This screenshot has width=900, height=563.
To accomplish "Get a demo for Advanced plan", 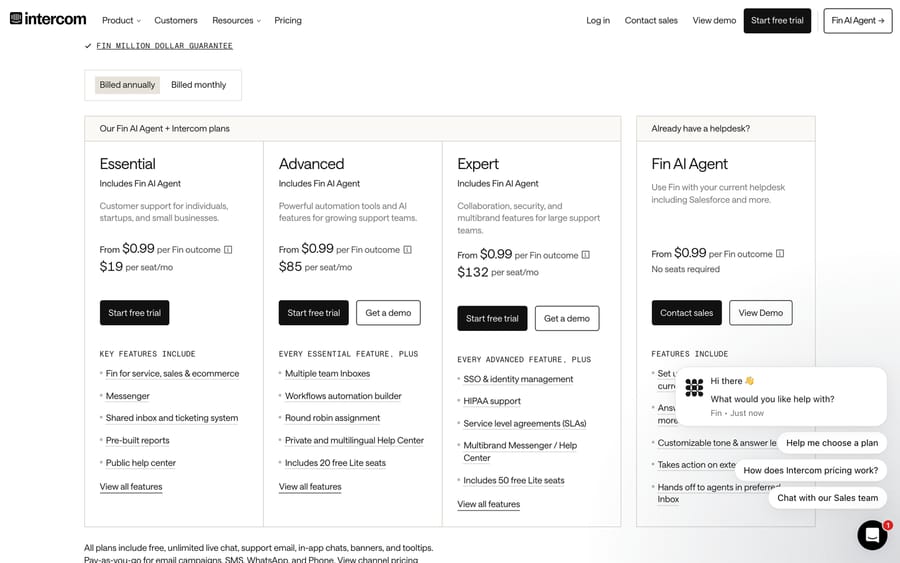I will [388, 313].
